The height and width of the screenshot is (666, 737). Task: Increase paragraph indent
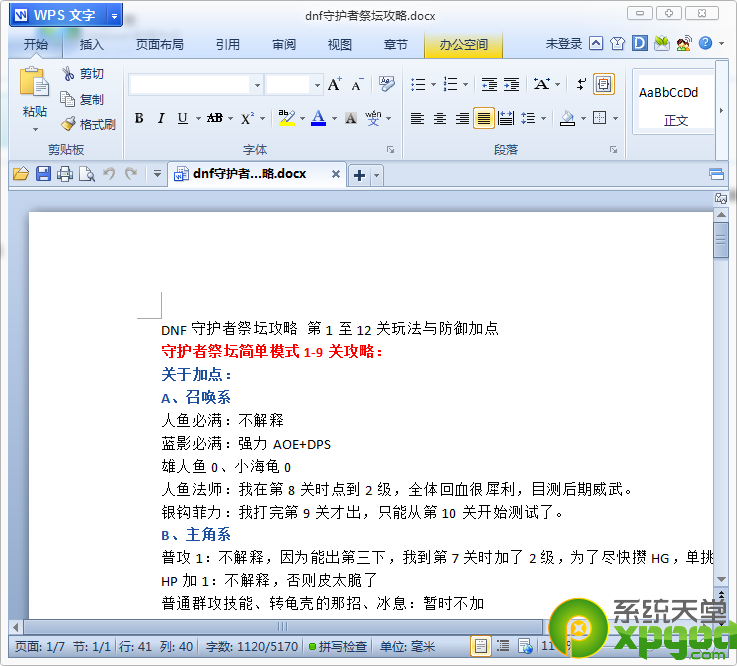[x=511, y=85]
